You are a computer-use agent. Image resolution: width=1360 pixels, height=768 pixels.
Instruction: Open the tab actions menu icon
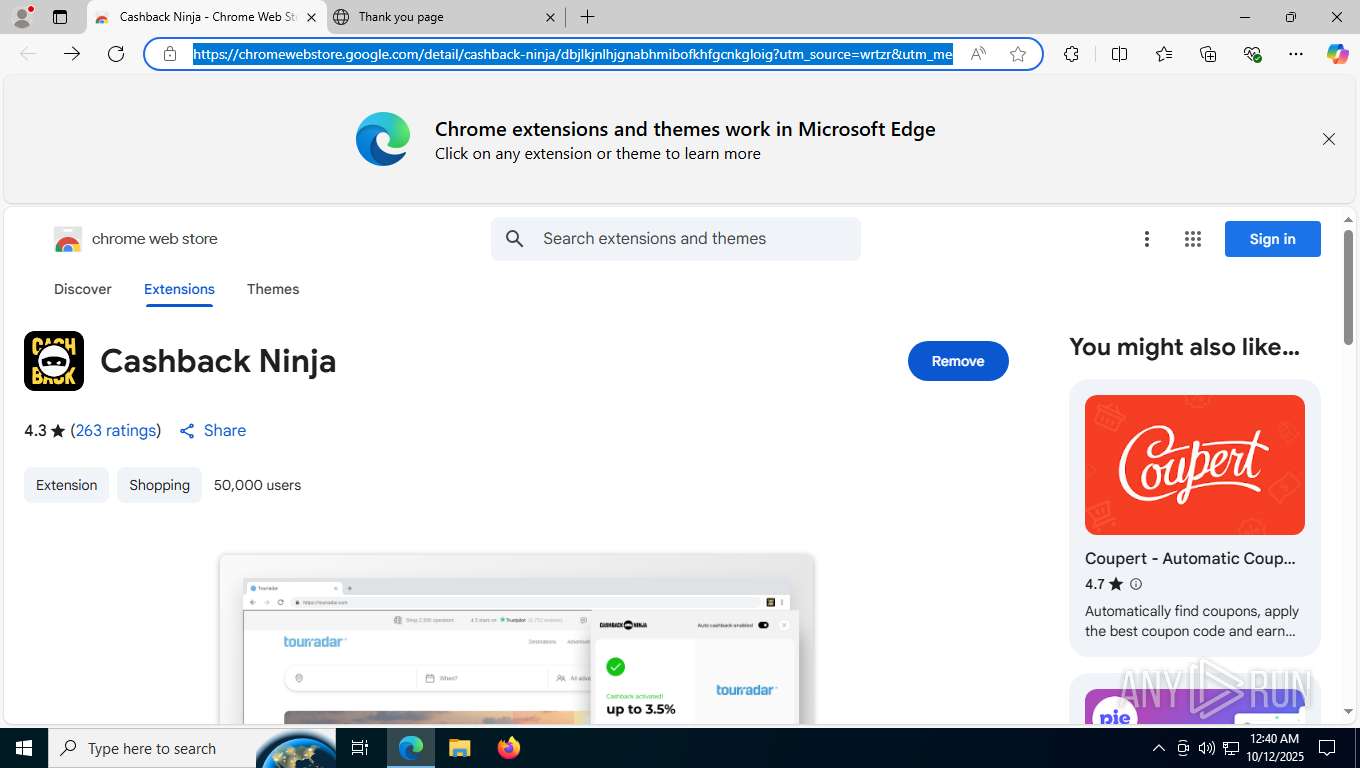[60, 17]
